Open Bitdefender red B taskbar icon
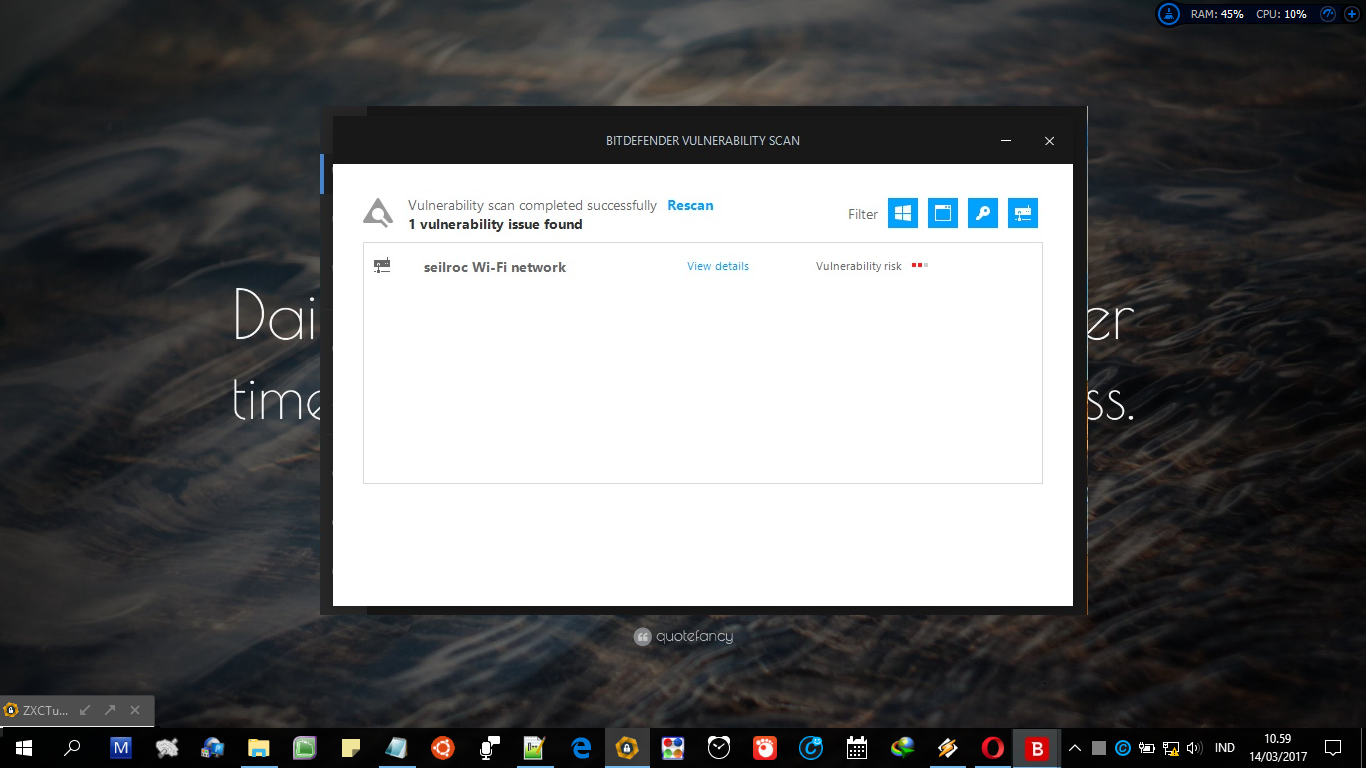The image size is (1366, 768). 1038,747
